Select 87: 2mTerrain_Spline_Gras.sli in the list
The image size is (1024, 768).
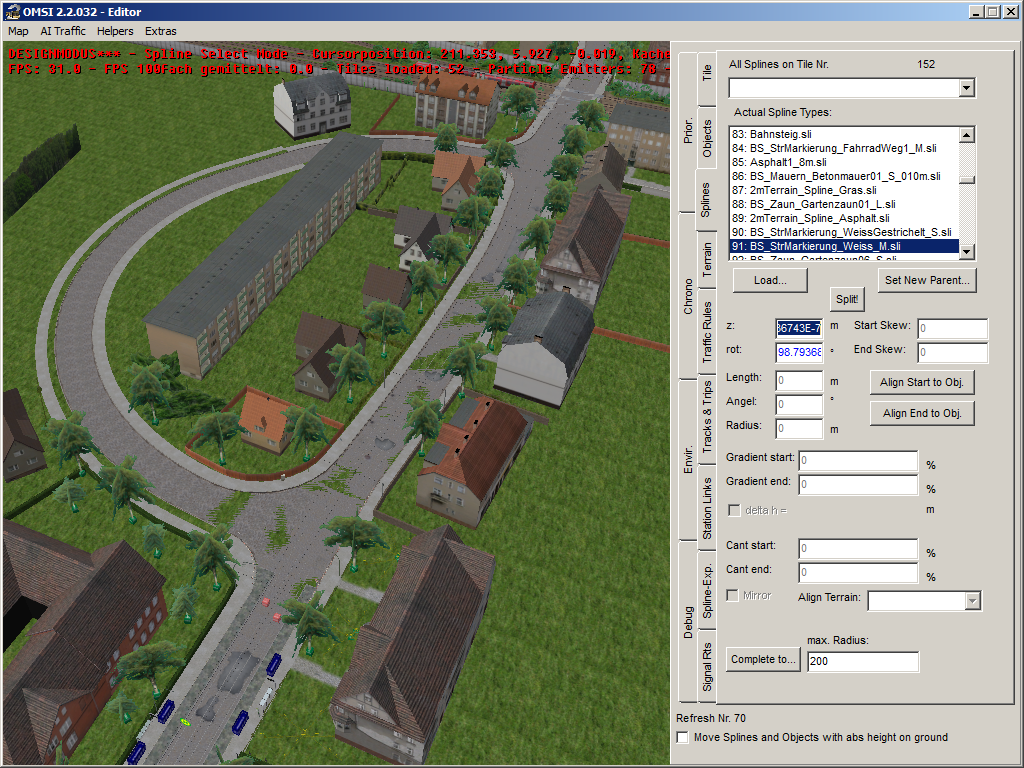(x=804, y=190)
